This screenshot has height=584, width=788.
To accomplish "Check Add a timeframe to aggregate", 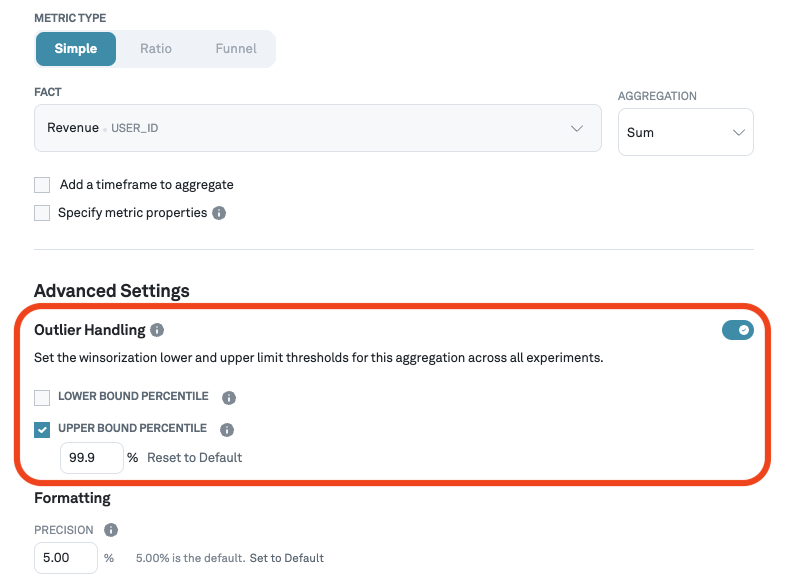I will coord(42,185).
